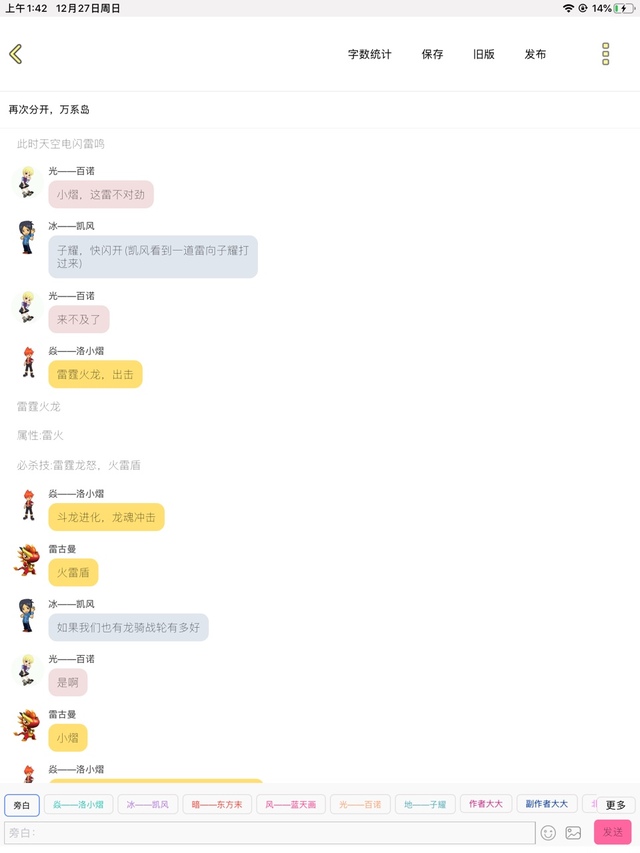The width and height of the screenshot is (640, 853).
Task: Open the three-dot vertical menu
Action: (x=605, y=54)
